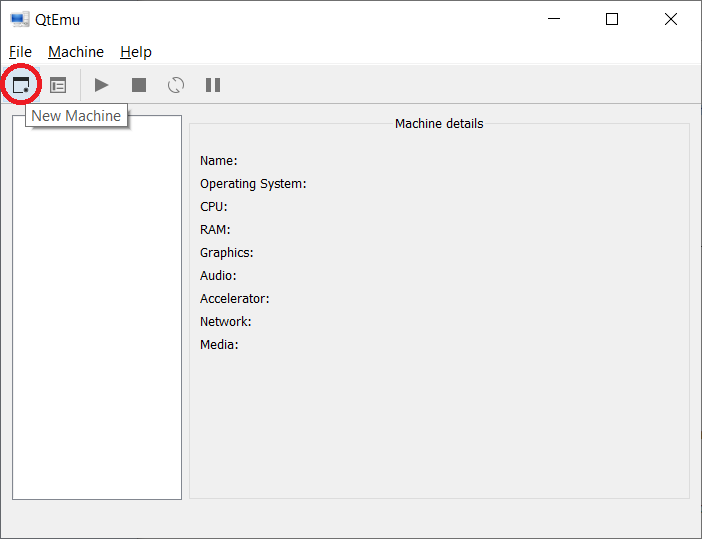Click the CPU label in details
Screen dimensions: 702x539
(x=213, y=207)
